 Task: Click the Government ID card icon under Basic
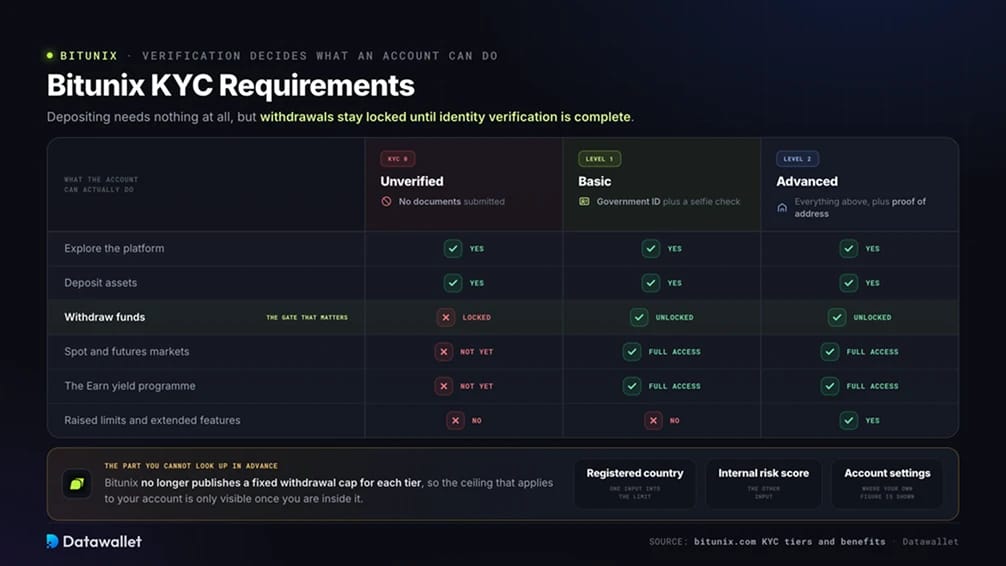point(584,202)
